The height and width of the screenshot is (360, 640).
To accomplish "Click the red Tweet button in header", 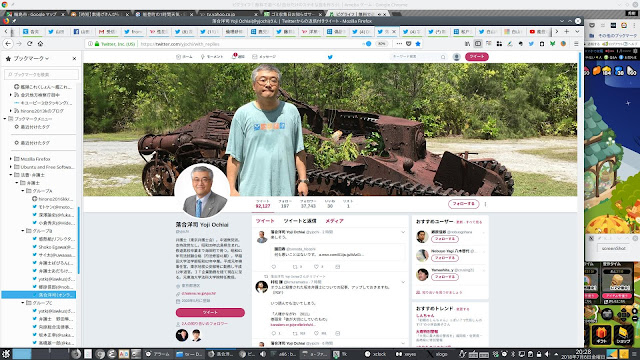I will [x=477, y=57].
